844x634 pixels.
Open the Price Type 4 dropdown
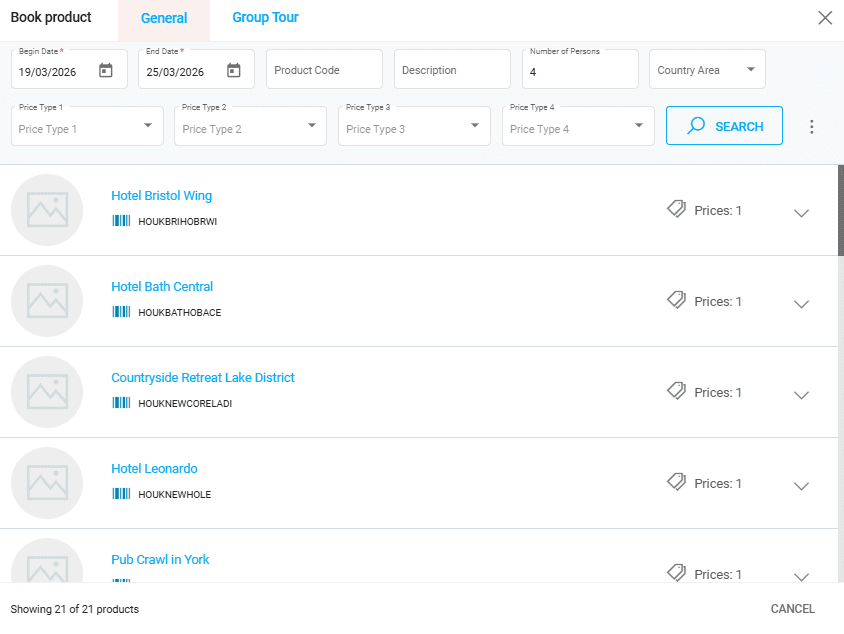[x=578, y=127]
